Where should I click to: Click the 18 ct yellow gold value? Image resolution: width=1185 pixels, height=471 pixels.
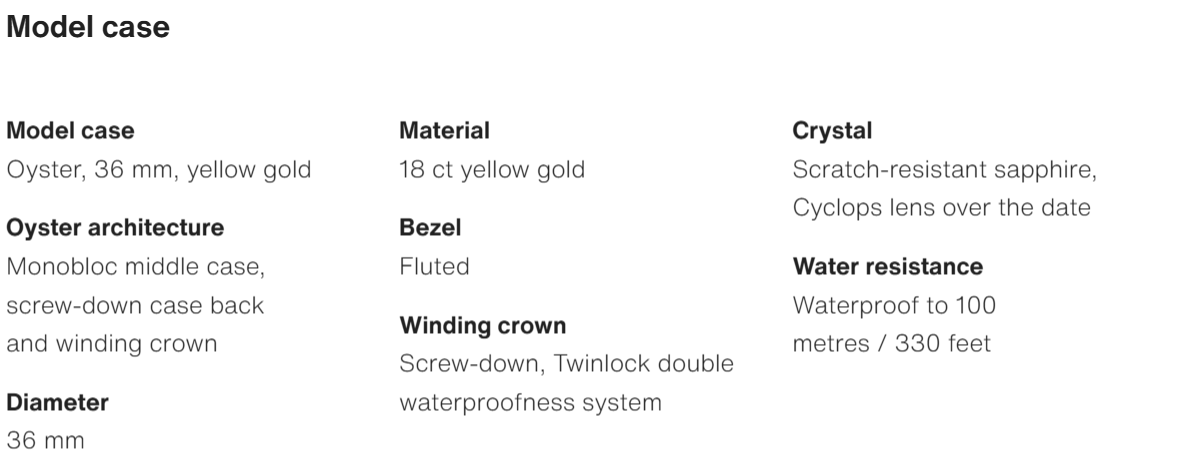click(x=492, y=170)
